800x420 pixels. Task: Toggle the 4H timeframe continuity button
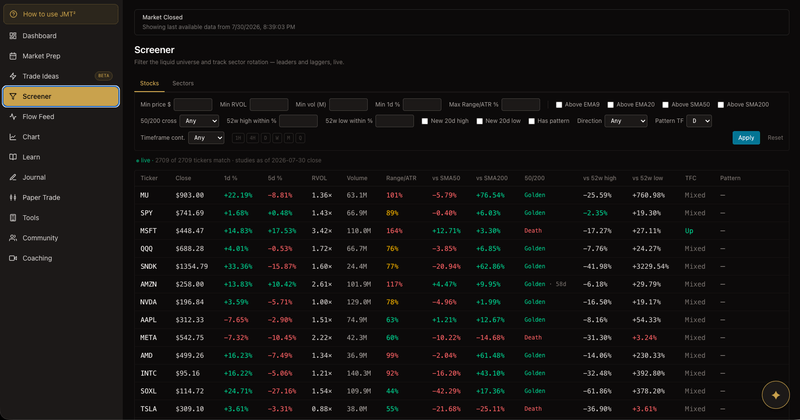tap(253, 138)
